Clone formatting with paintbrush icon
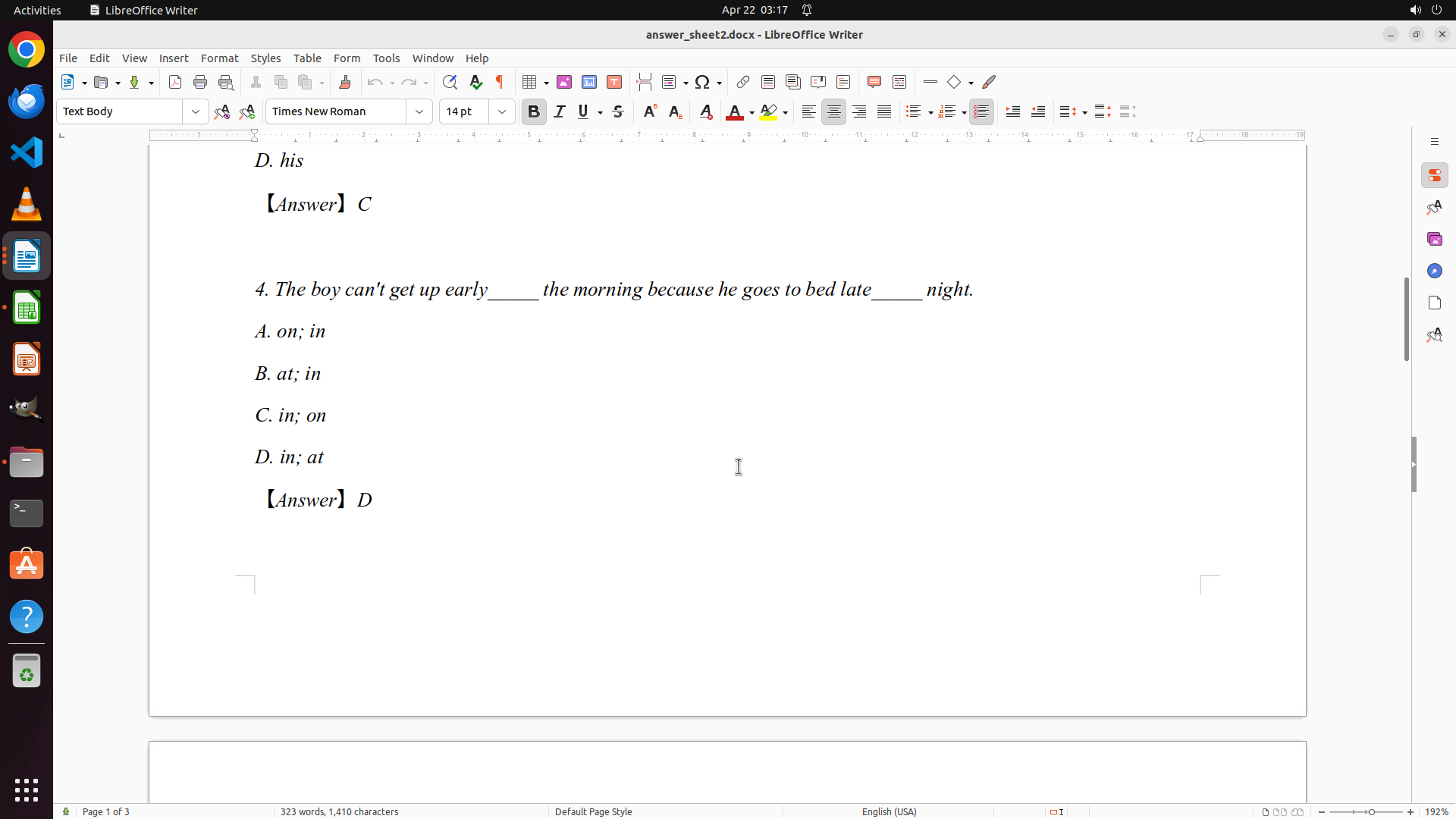The height and width of the screenshot is (819, 1456). tap(345, 82)
